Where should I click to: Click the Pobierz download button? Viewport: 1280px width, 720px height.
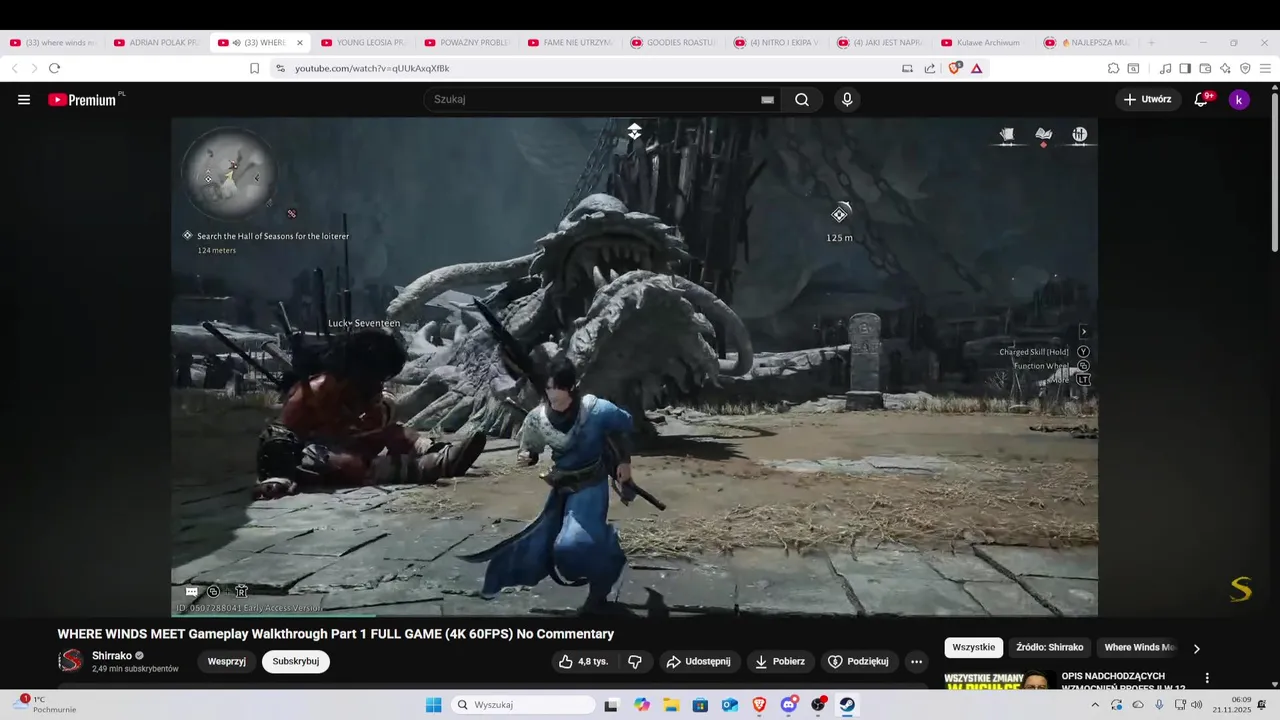pos(780,662)
